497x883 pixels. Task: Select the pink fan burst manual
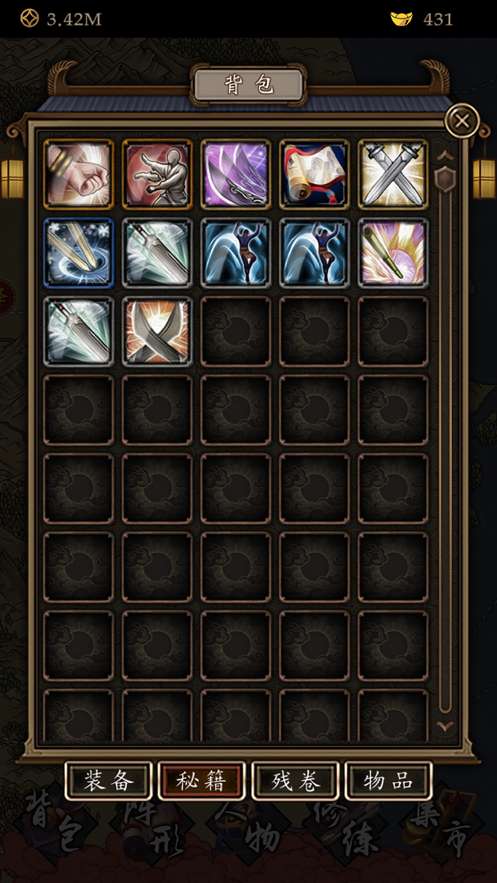coord(393,253)
